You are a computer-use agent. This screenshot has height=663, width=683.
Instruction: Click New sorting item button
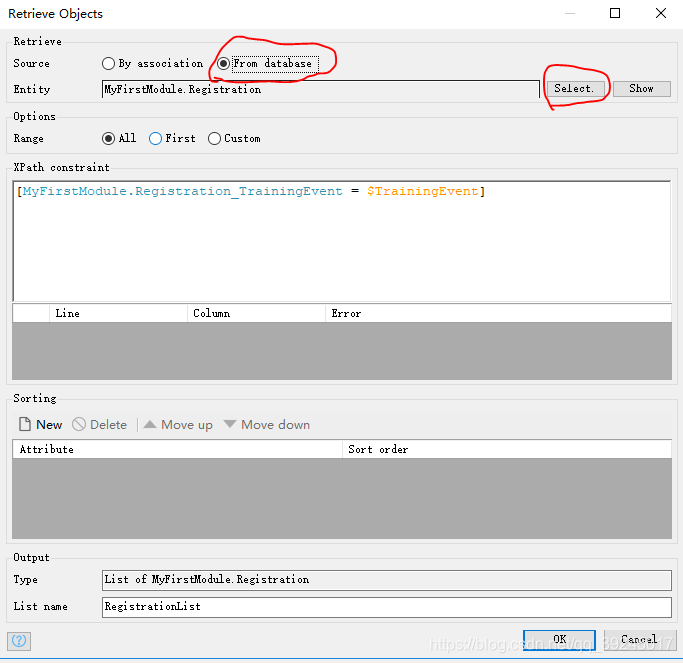41,424
